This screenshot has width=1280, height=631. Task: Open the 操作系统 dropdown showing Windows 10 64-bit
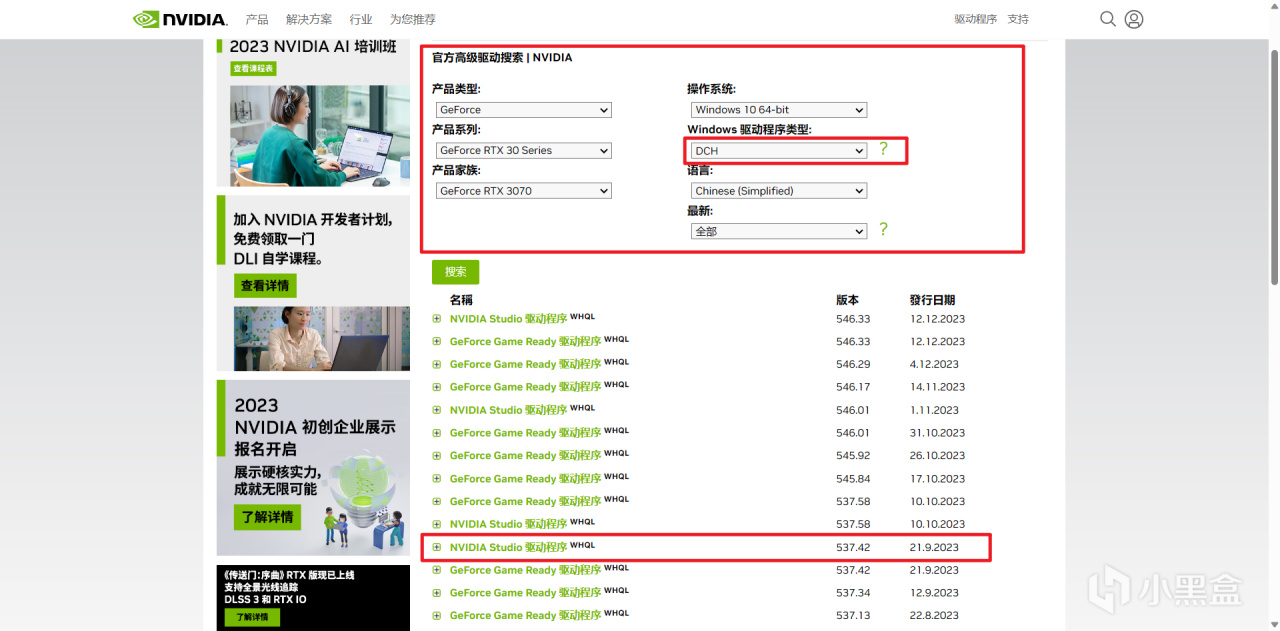(x=779, y=110)
